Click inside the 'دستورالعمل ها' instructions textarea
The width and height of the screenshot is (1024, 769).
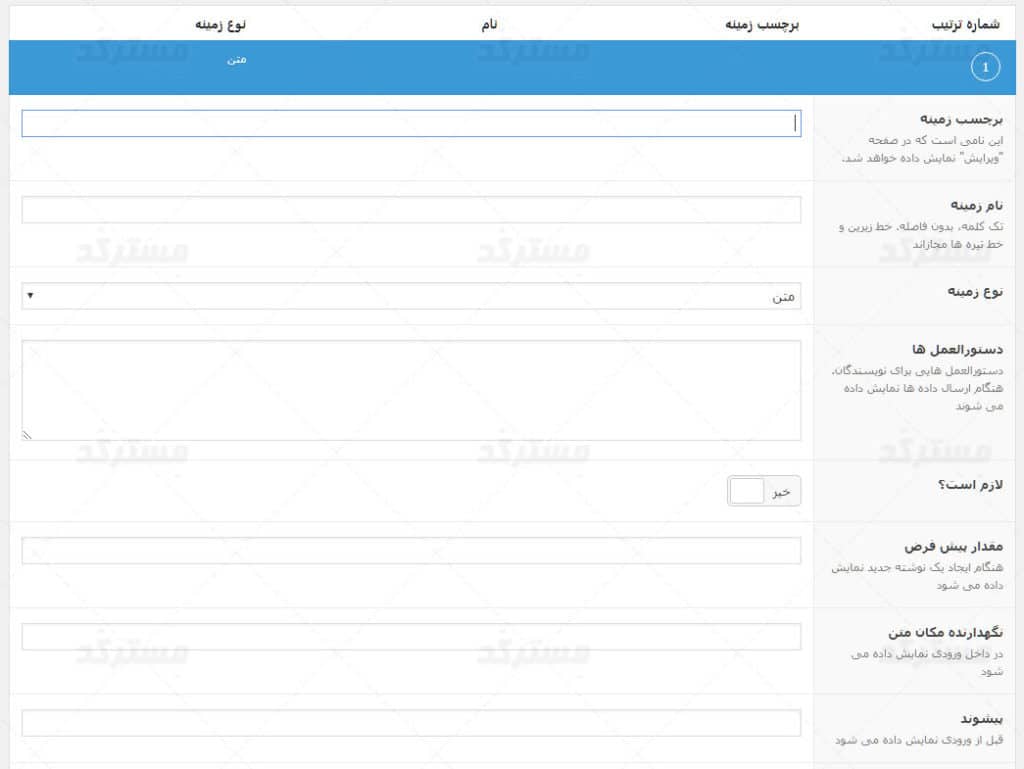[411, 390]
